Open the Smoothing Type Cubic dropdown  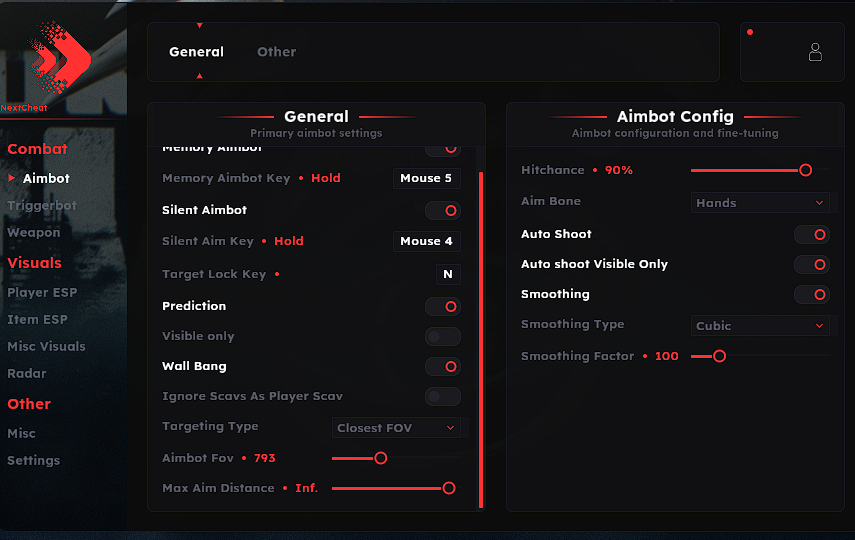[x=761, y=326]
